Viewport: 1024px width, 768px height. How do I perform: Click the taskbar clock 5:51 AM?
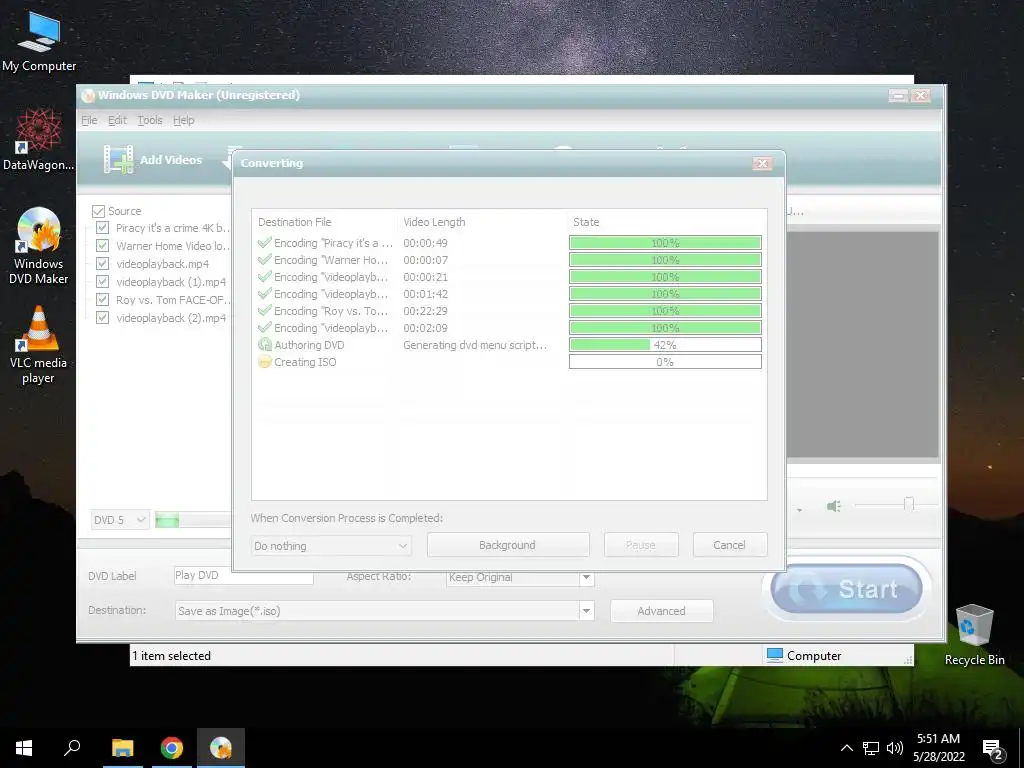coord(938,739)
